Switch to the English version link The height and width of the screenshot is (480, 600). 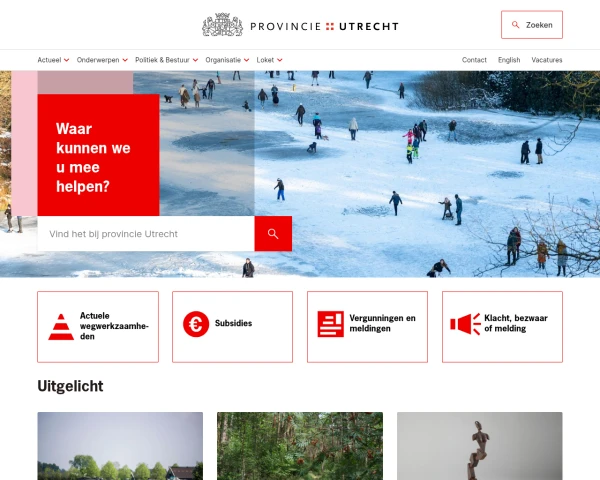509,60
